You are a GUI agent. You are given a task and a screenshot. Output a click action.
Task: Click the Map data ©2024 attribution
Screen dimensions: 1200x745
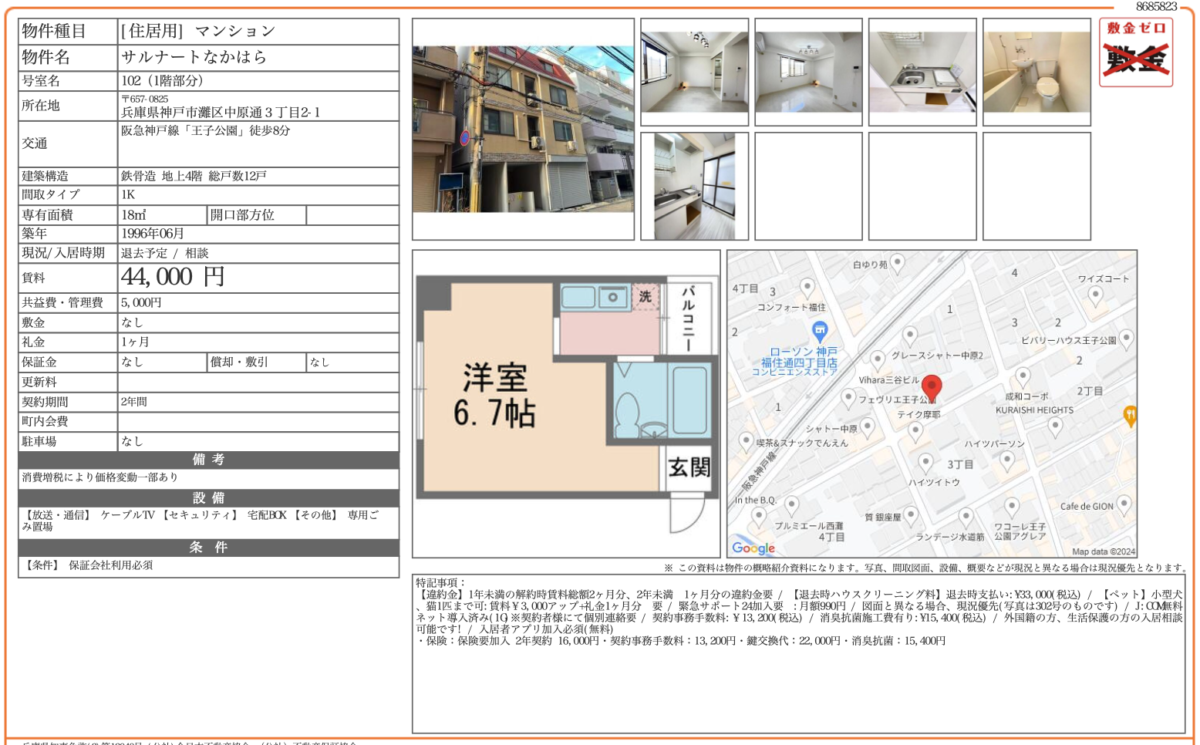pyautogui.click(x=1104, y=551)
